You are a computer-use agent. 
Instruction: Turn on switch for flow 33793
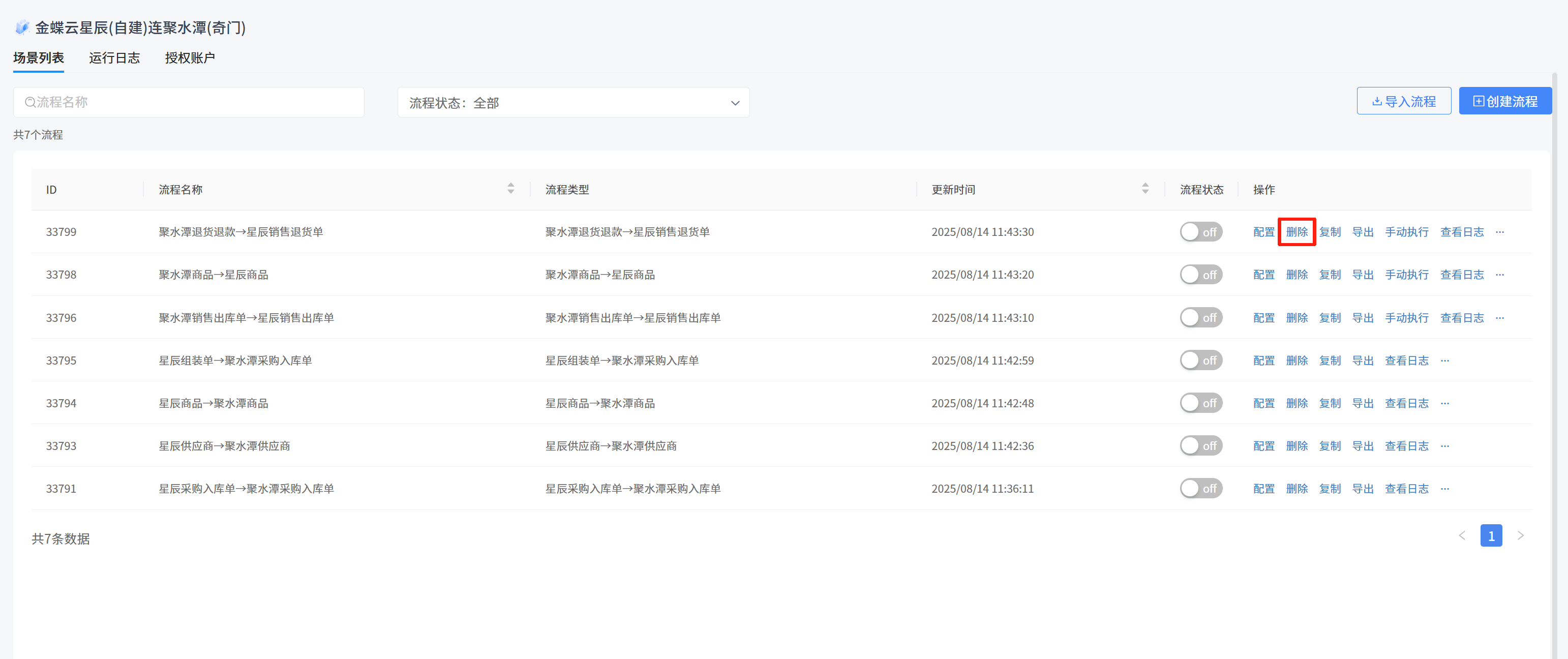click(1200, 446)
